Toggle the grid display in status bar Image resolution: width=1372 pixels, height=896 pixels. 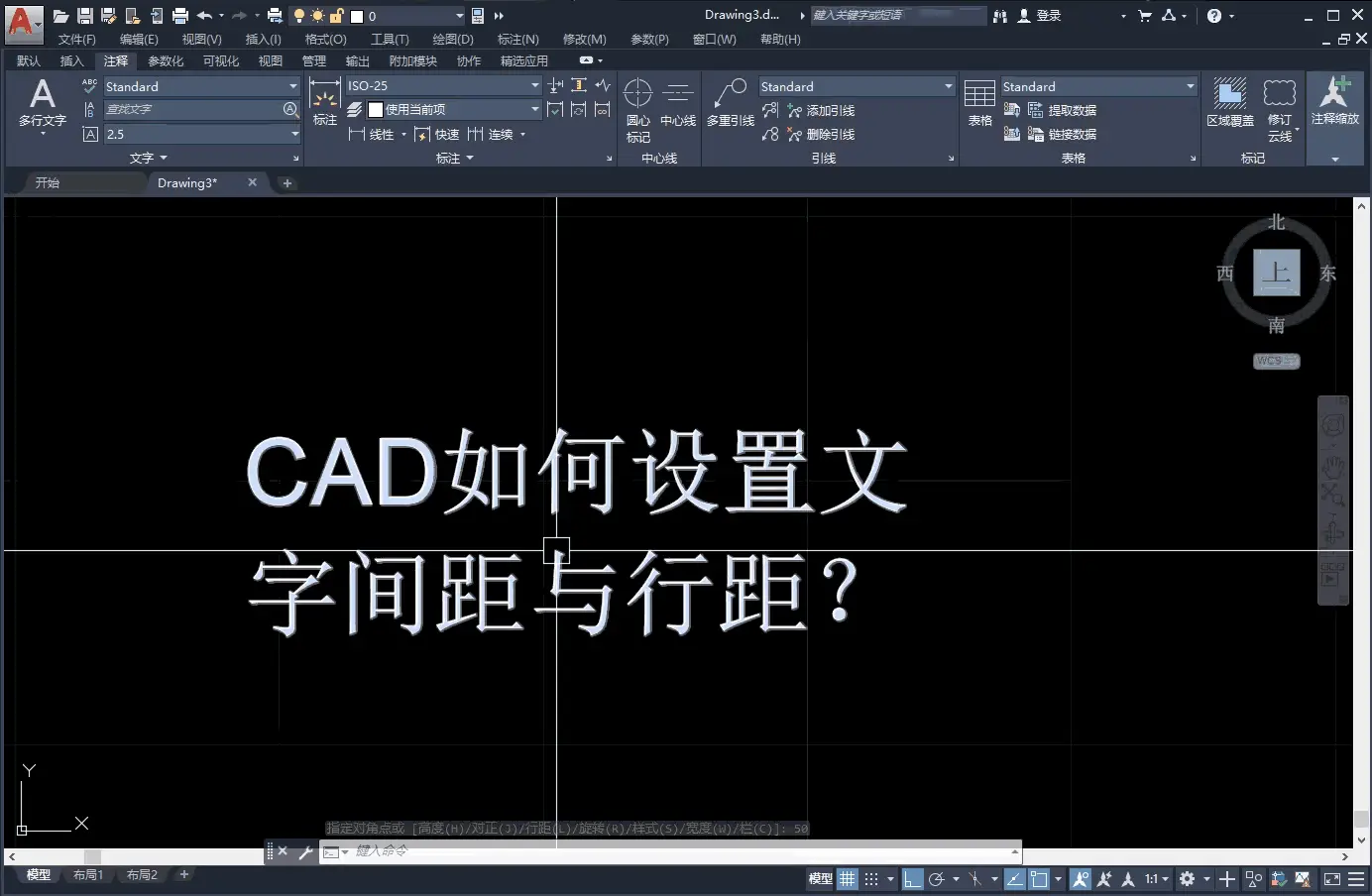click(x=848, y=879)
